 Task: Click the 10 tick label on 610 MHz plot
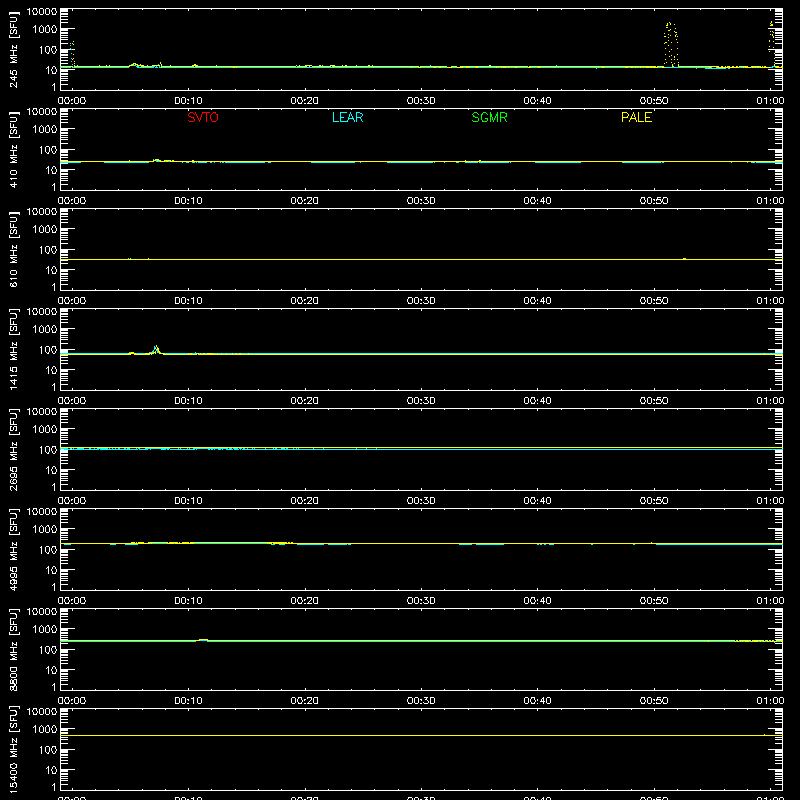pos(51,270)
